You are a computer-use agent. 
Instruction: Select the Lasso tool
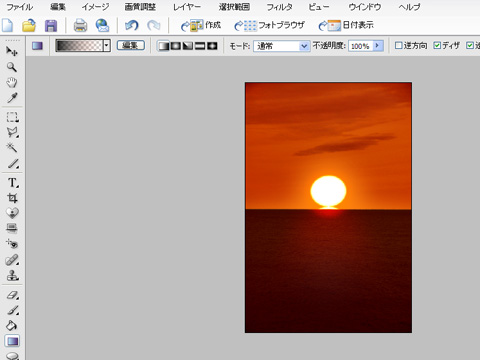coord(12,133)
